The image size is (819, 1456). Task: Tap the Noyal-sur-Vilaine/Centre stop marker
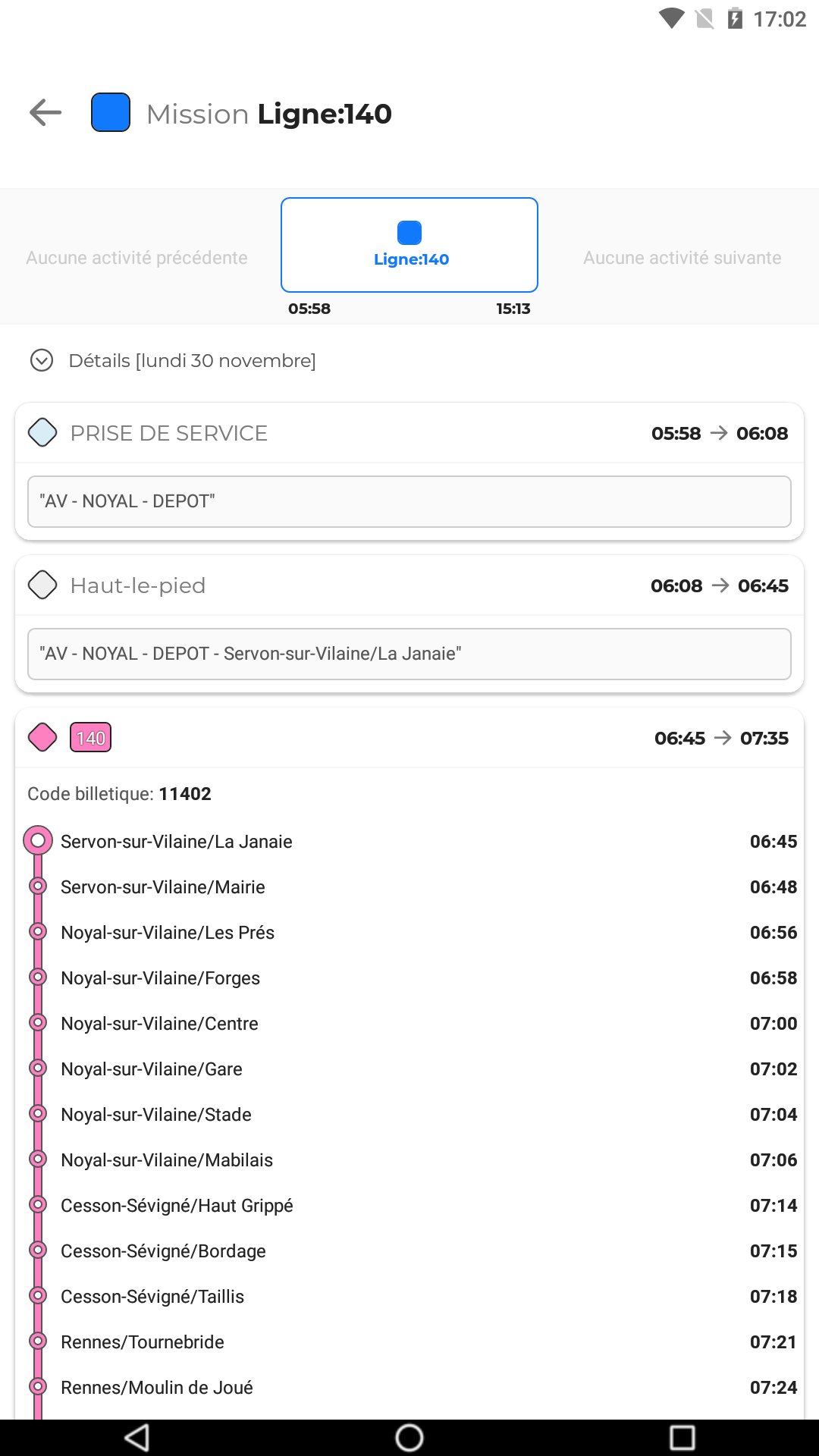coord(38,1023)
